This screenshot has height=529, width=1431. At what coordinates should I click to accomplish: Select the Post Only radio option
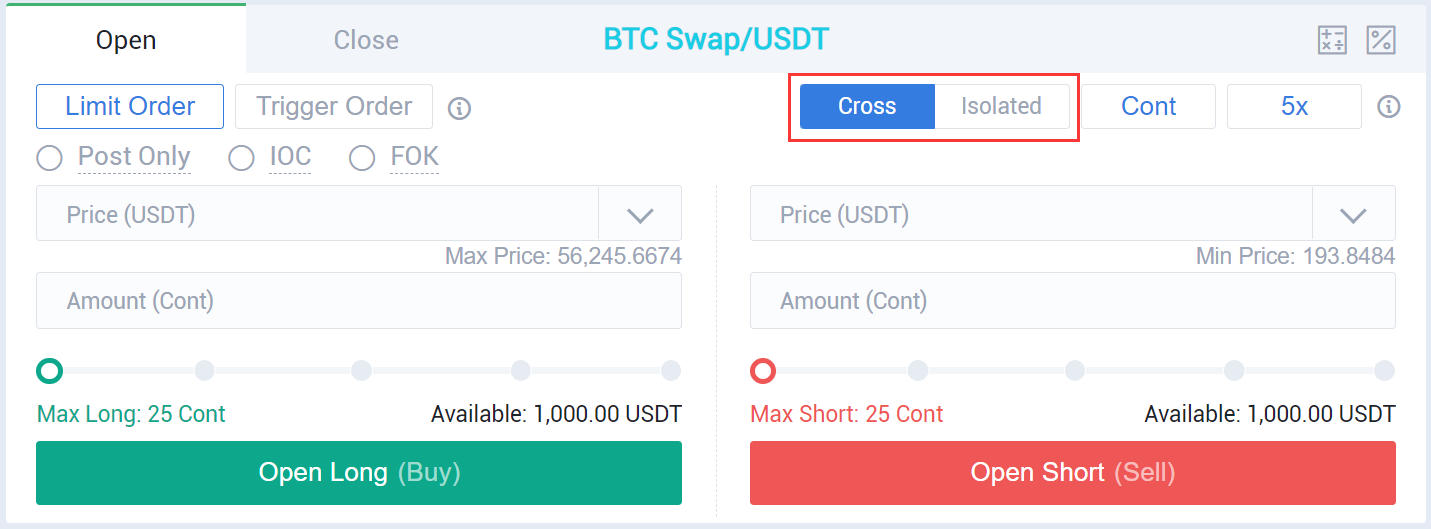click(x=49, y=158)
